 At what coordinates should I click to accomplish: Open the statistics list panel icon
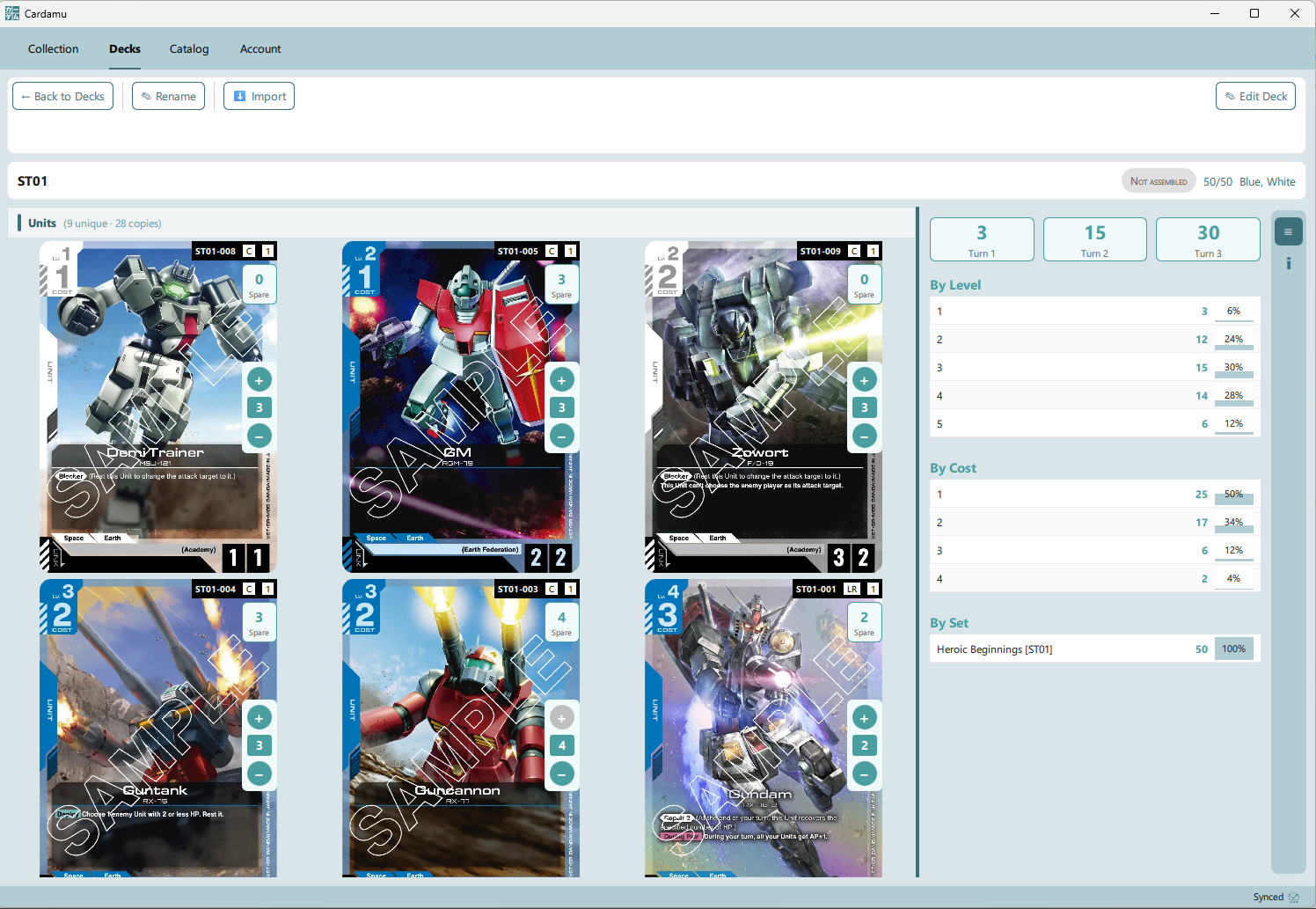coord(1288,232)
